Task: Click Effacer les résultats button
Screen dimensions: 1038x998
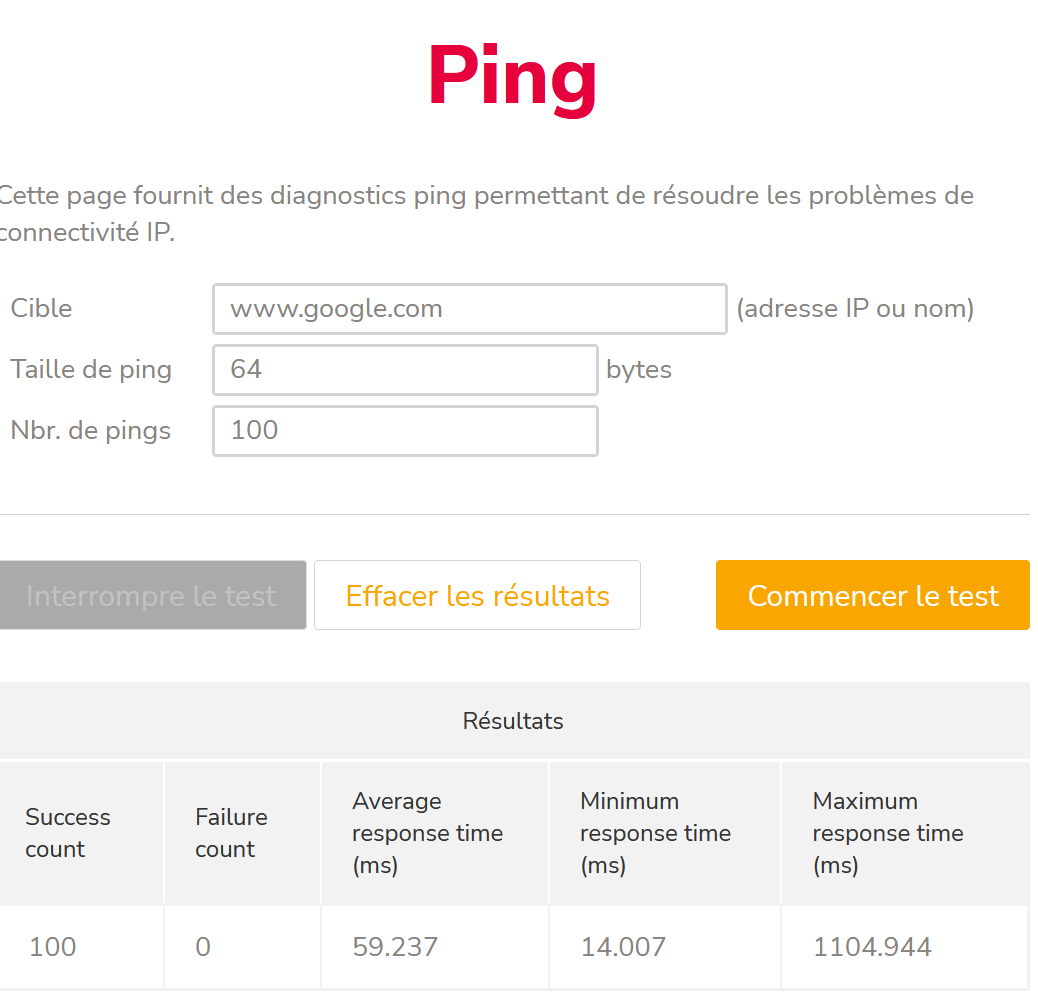Action: pyautogui.click(x=477, y=596)
